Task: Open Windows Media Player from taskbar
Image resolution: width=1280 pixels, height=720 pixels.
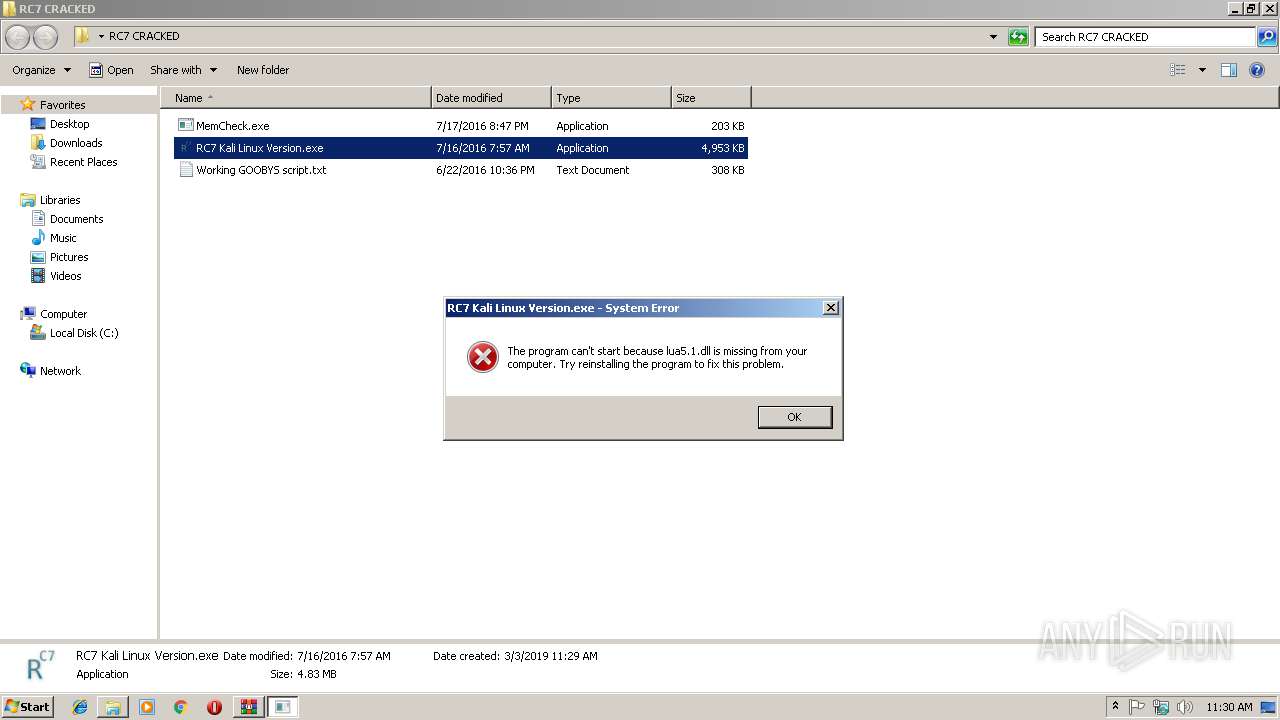Action: tap(147, 707)
